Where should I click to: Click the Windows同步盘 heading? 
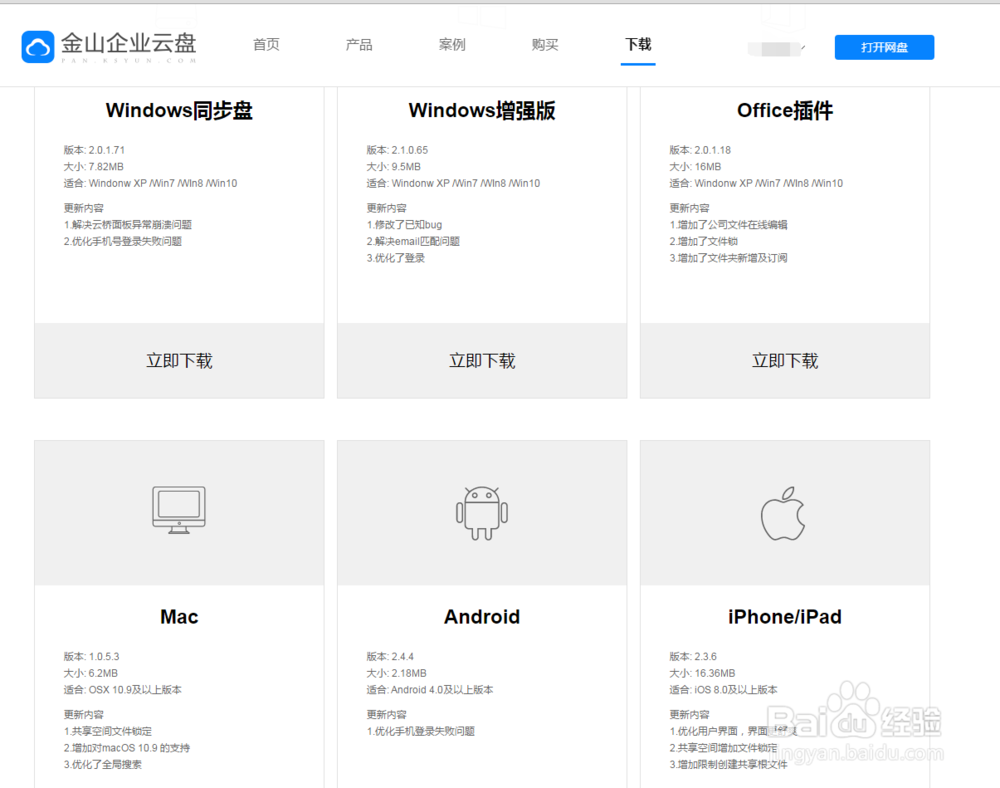coord(179,110)
